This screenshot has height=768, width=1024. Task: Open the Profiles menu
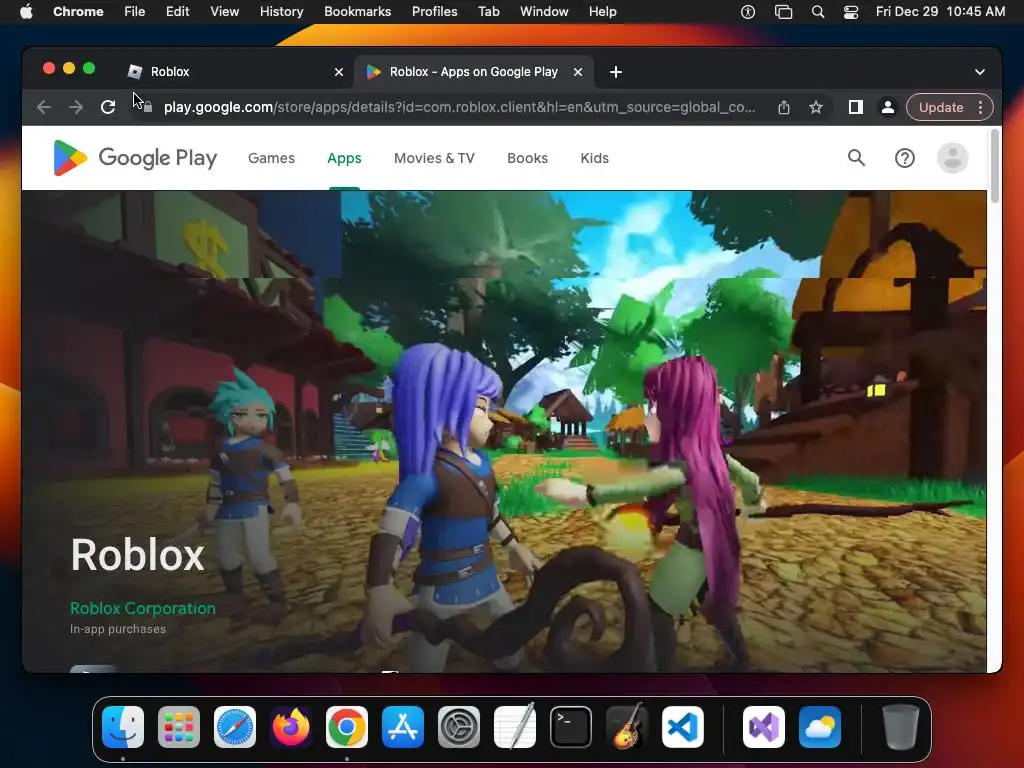[435, 12]
